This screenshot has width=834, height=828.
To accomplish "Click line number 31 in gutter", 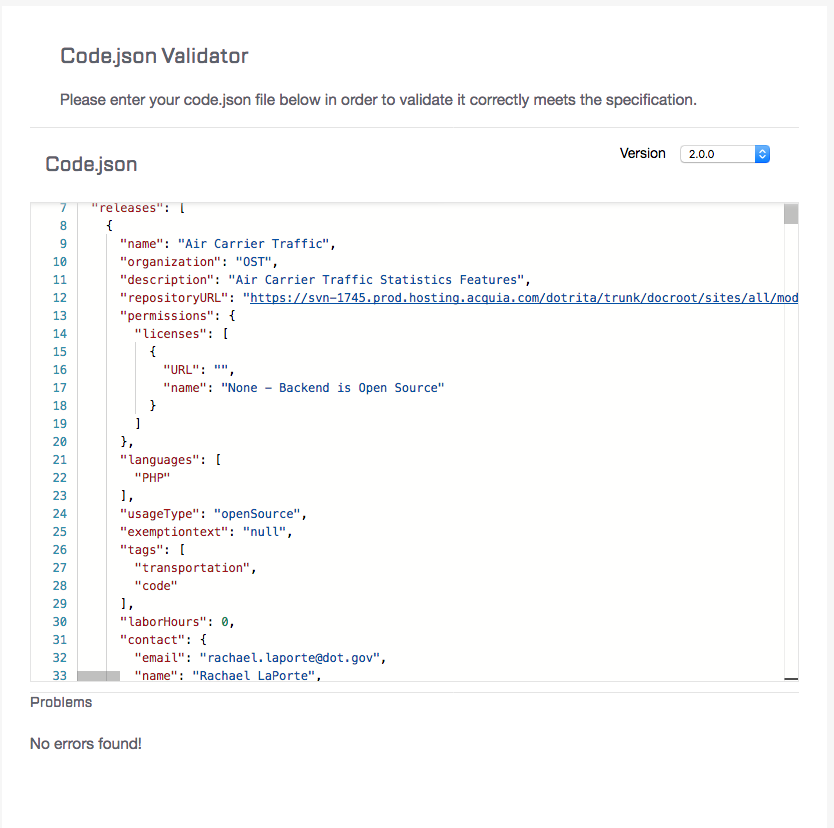I will tap(60, 640).
